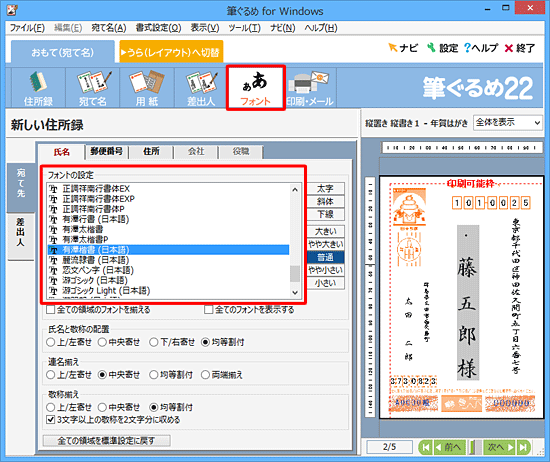Image resolution: width=550 pixels, height=462 pixels.
Task: Set font size to 小さい
Action: click(326, 283)
